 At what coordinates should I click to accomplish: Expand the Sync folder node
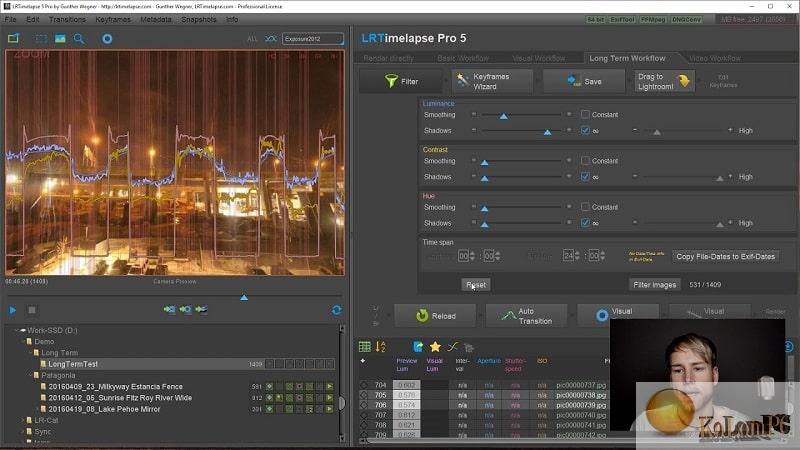point(23,431)
